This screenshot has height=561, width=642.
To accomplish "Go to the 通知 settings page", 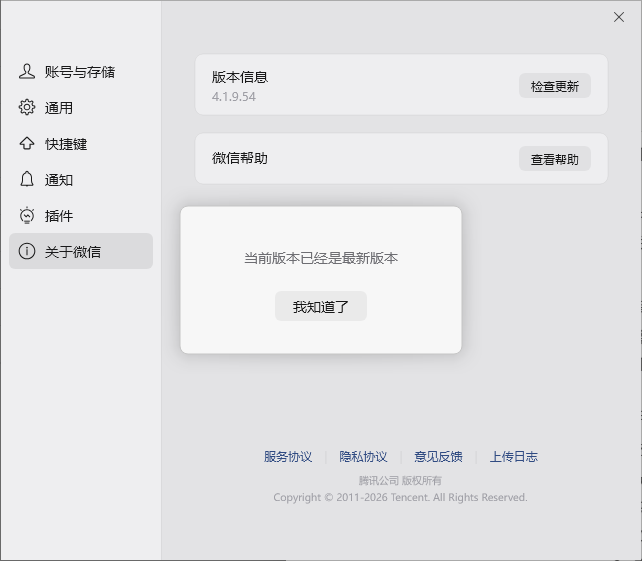I will point(81,180).
